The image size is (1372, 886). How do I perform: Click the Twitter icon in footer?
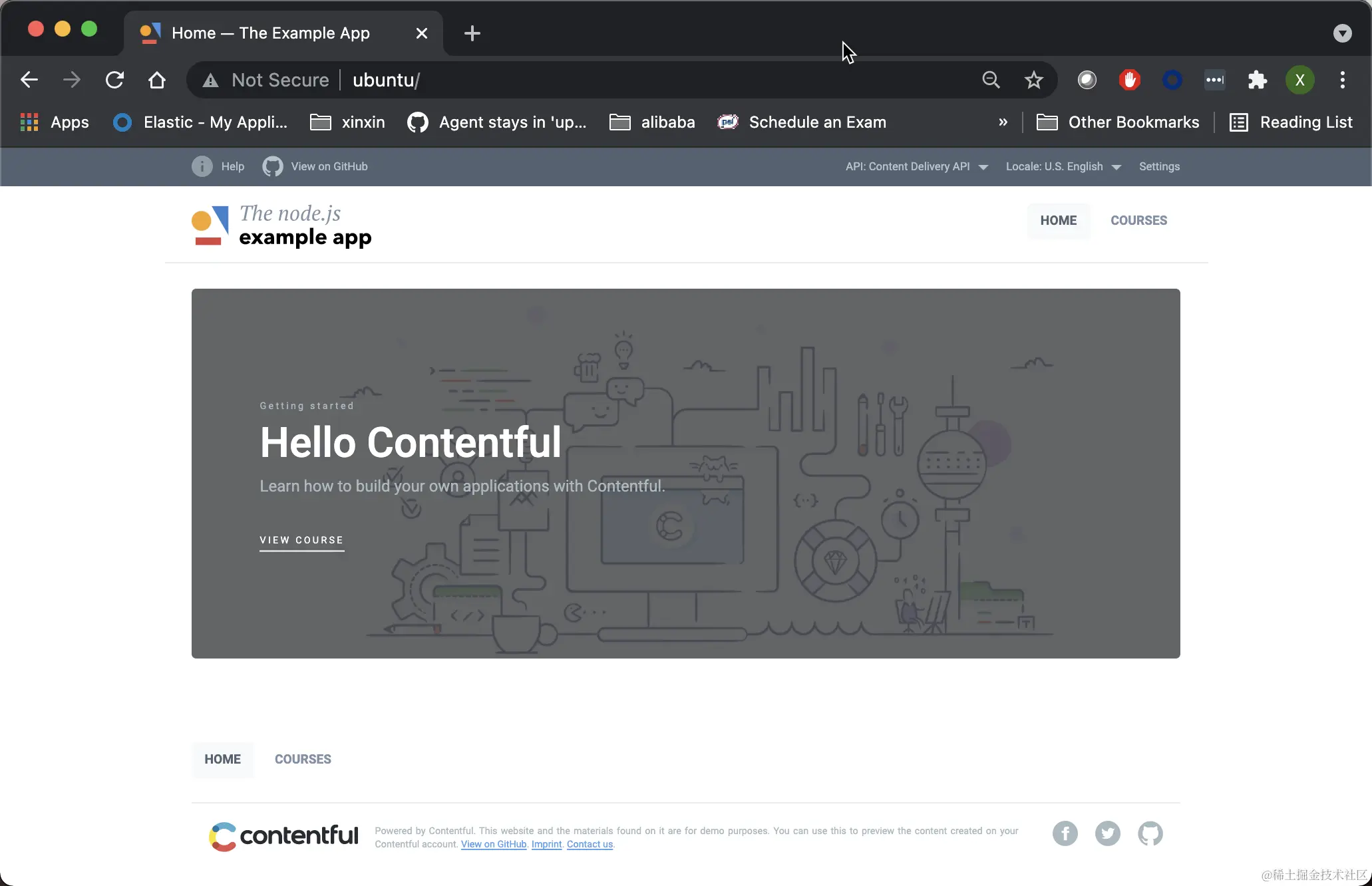click(x=1107, y=833)
